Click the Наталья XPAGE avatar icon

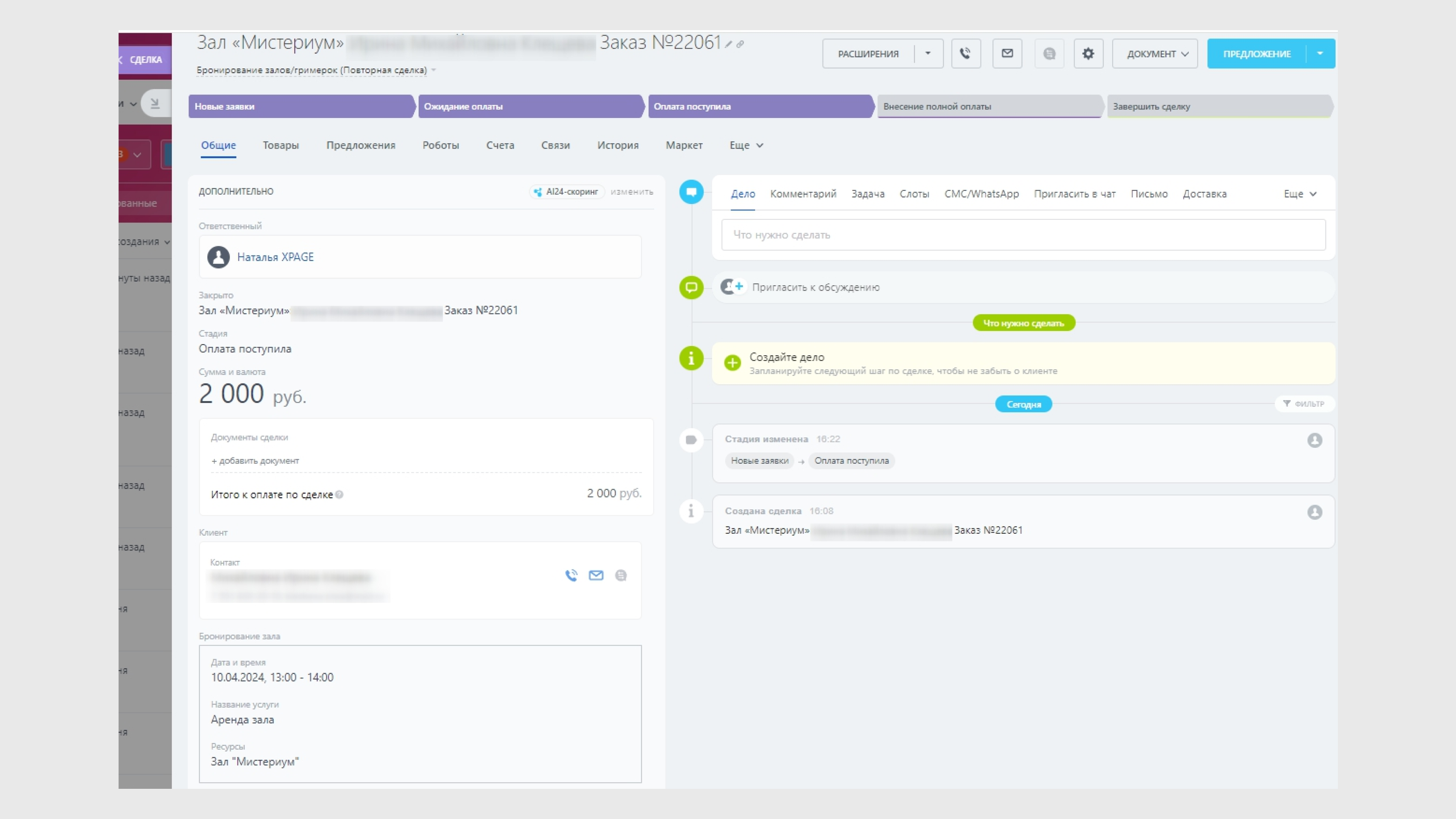tap(218, 257)
